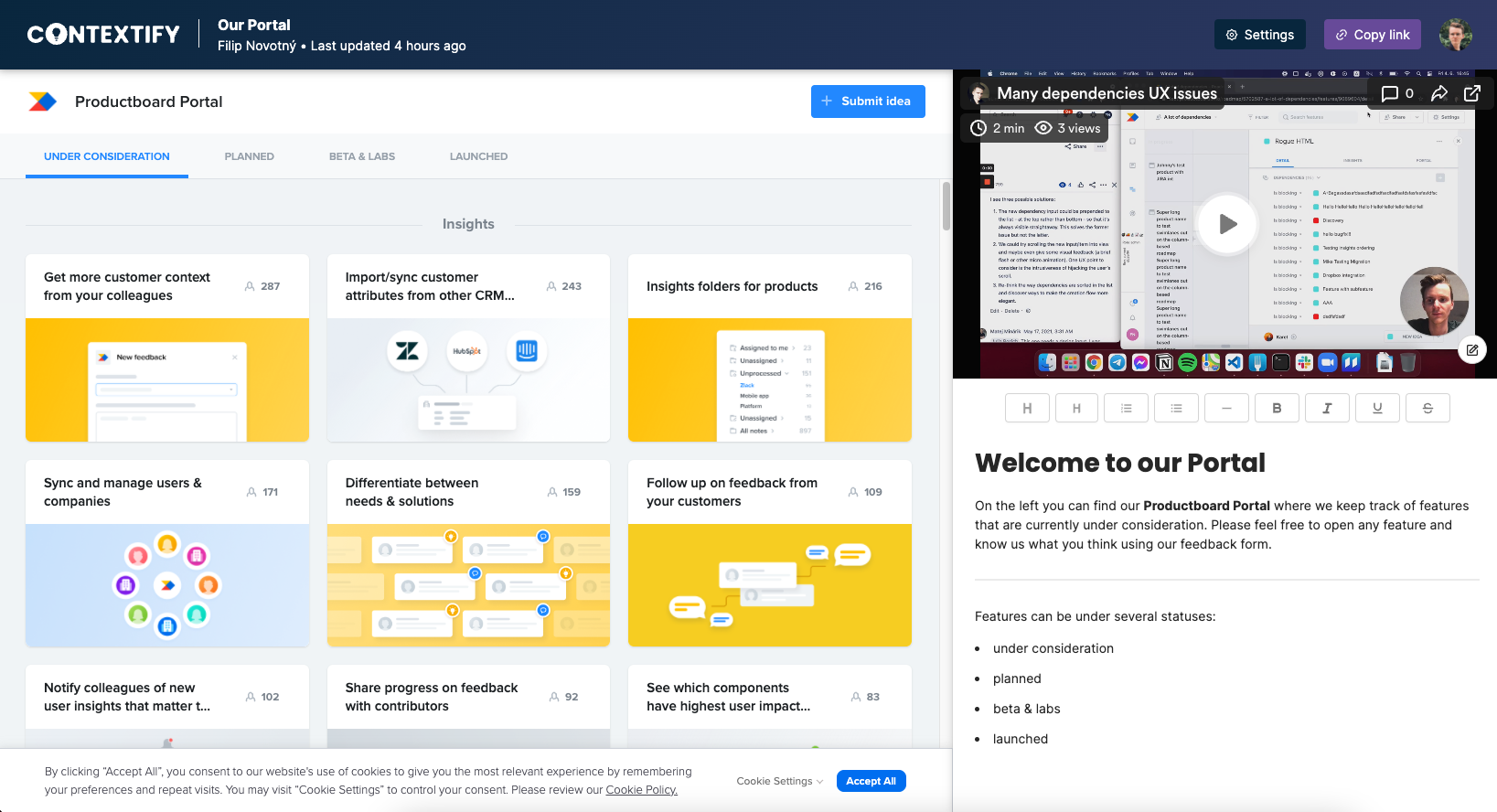The height and width of the screenshot is (812, 1497).
Task: Click the Intercom icon in CRM card
Action: (x=527, y=351)
